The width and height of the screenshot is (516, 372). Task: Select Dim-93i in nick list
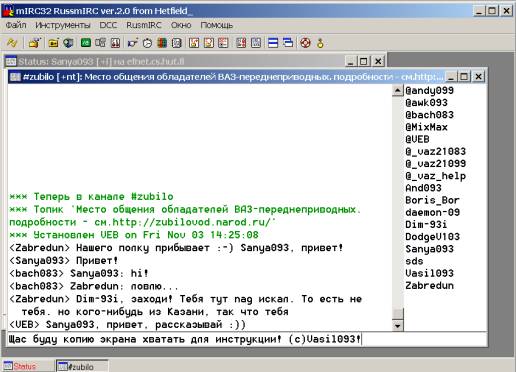[426, 225]
